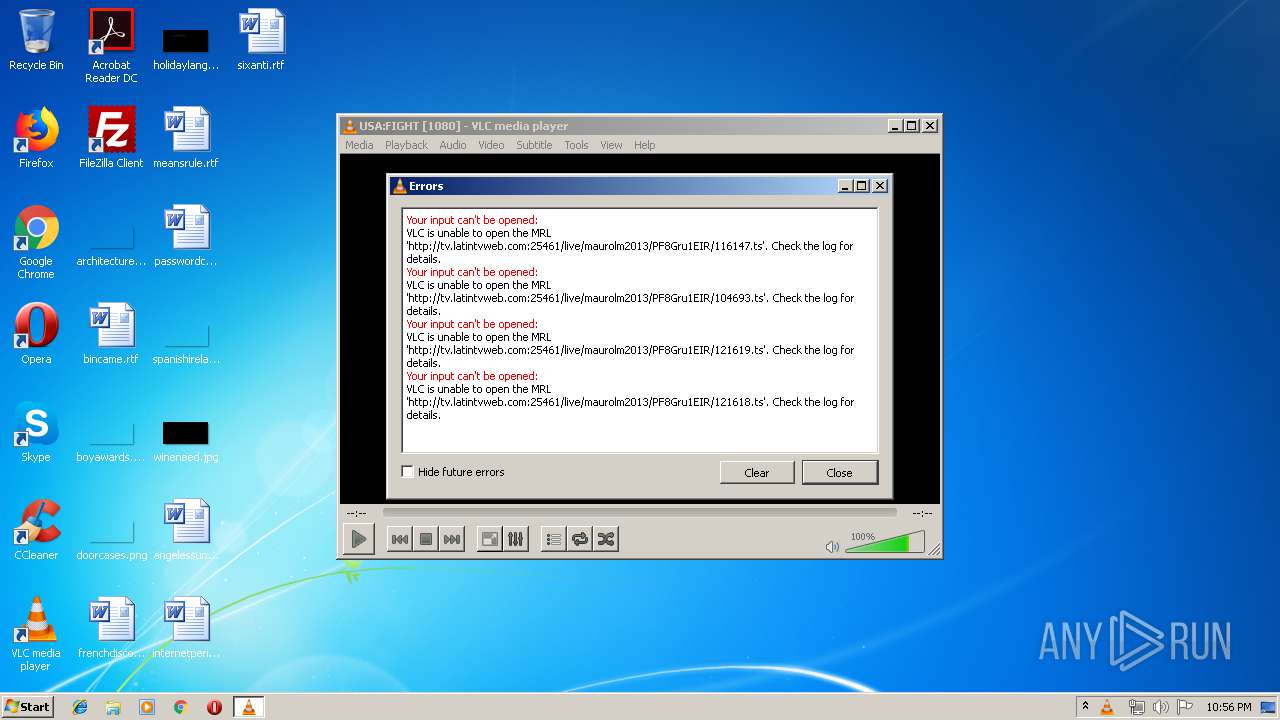
Task: Toggle loop mode in VLC
Action: point(580,539)
